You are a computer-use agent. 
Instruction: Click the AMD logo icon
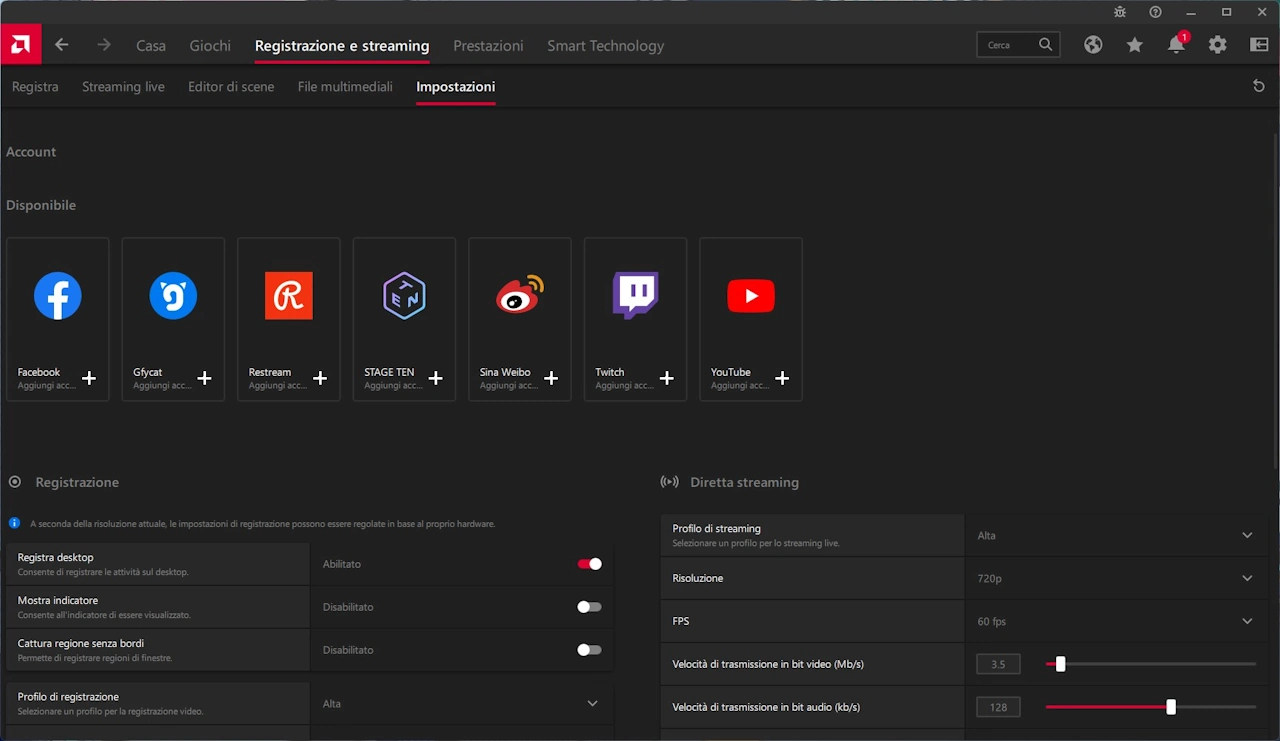20,44
